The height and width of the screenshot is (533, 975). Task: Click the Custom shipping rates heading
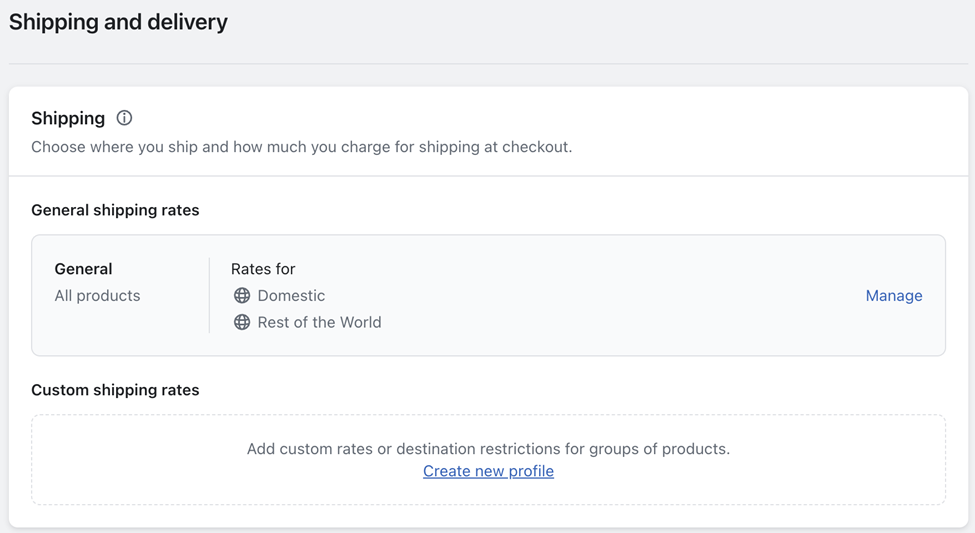point(115,390)
